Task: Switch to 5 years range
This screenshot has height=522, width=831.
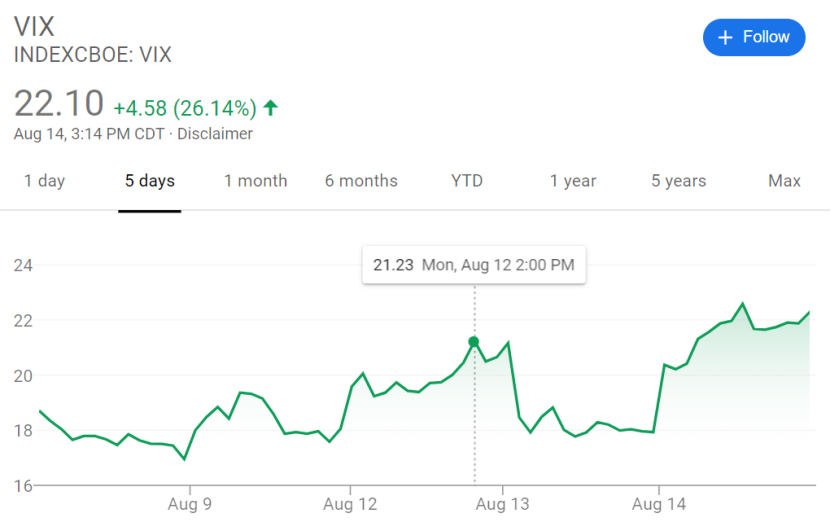Action: tap(679, 181)
